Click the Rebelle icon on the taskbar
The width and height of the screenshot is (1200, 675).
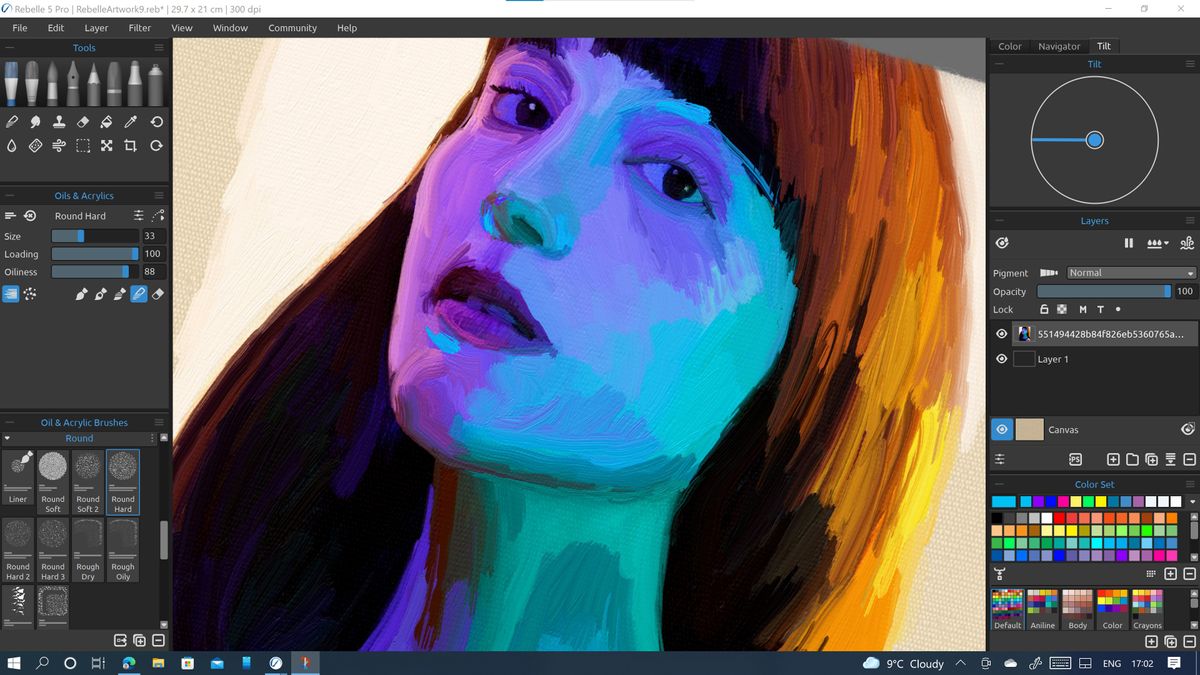point(305,662)
